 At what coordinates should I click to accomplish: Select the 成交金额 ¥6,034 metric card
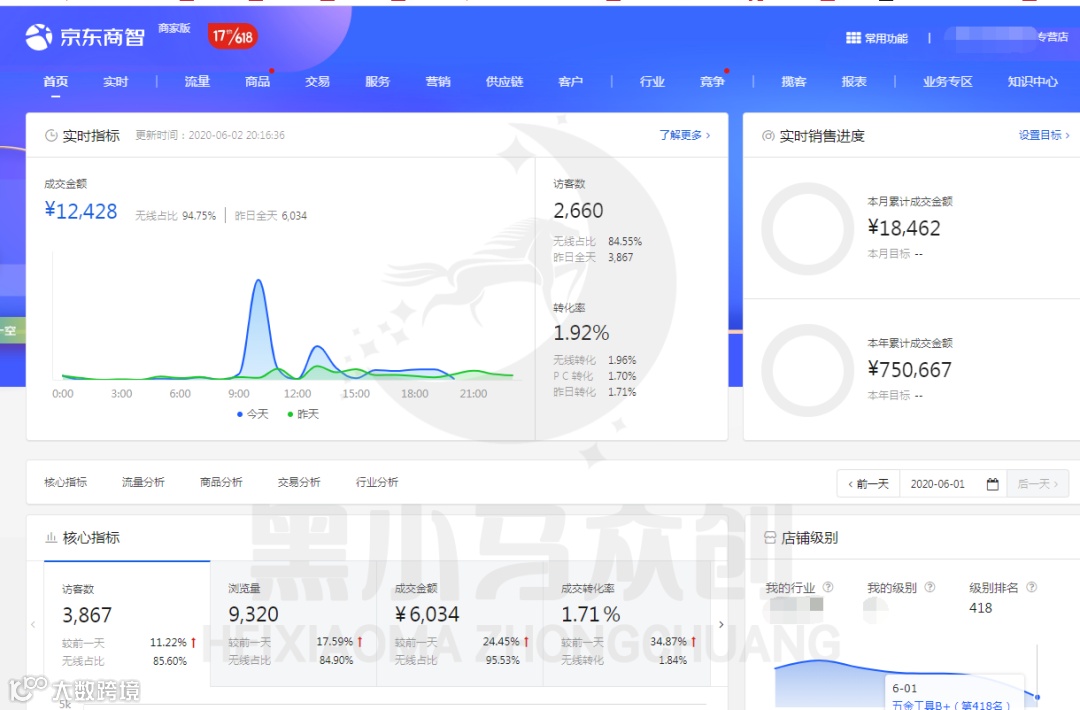pos(459,623)
